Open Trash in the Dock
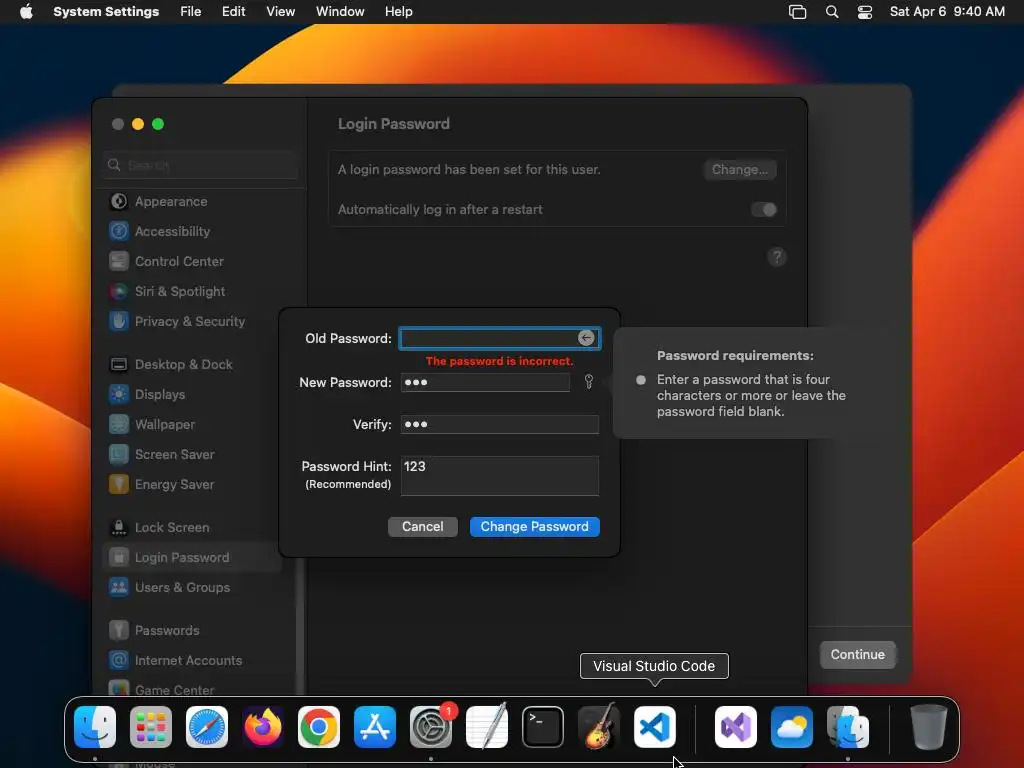 929,727
